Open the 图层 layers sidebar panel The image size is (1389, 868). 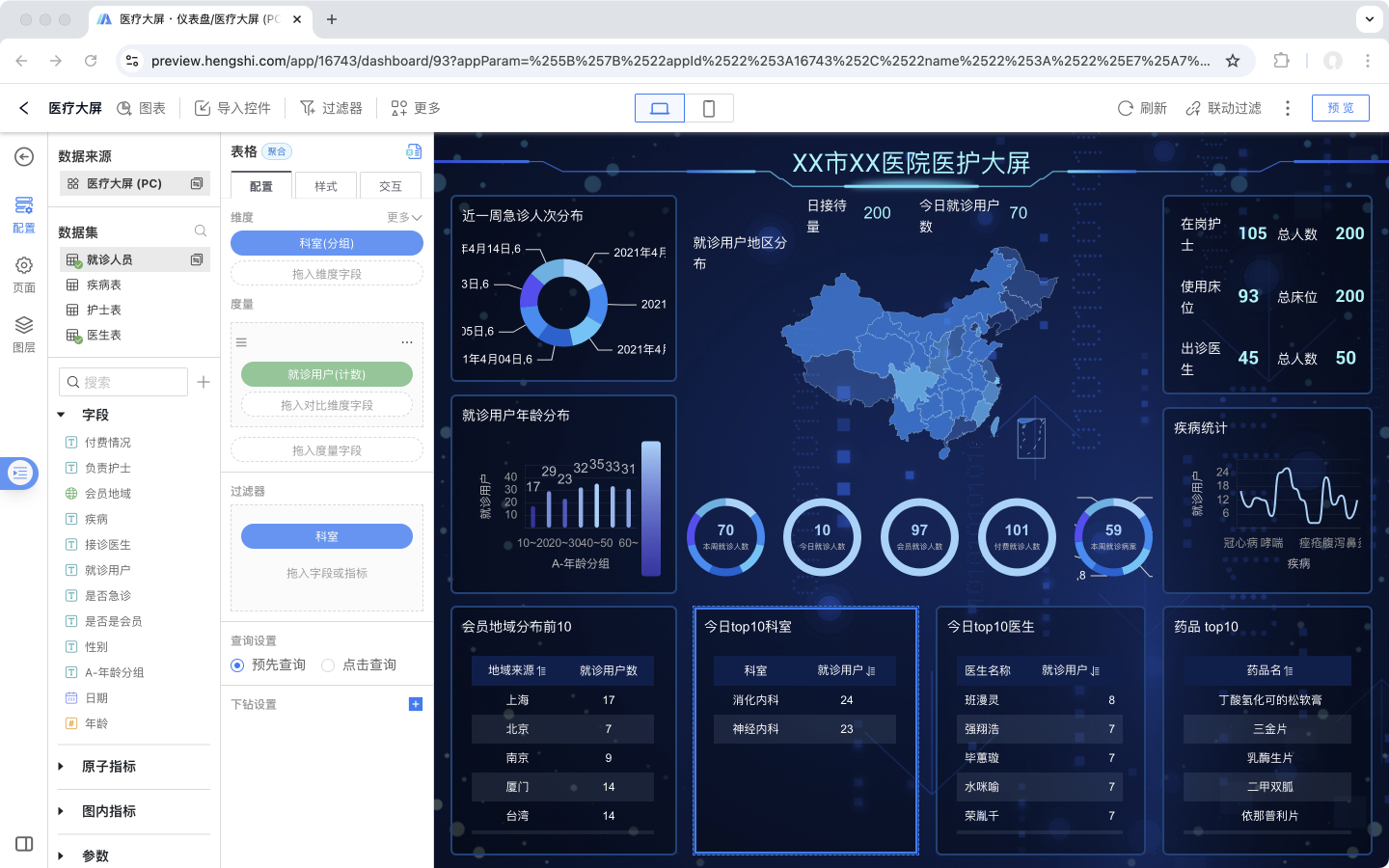24,333
